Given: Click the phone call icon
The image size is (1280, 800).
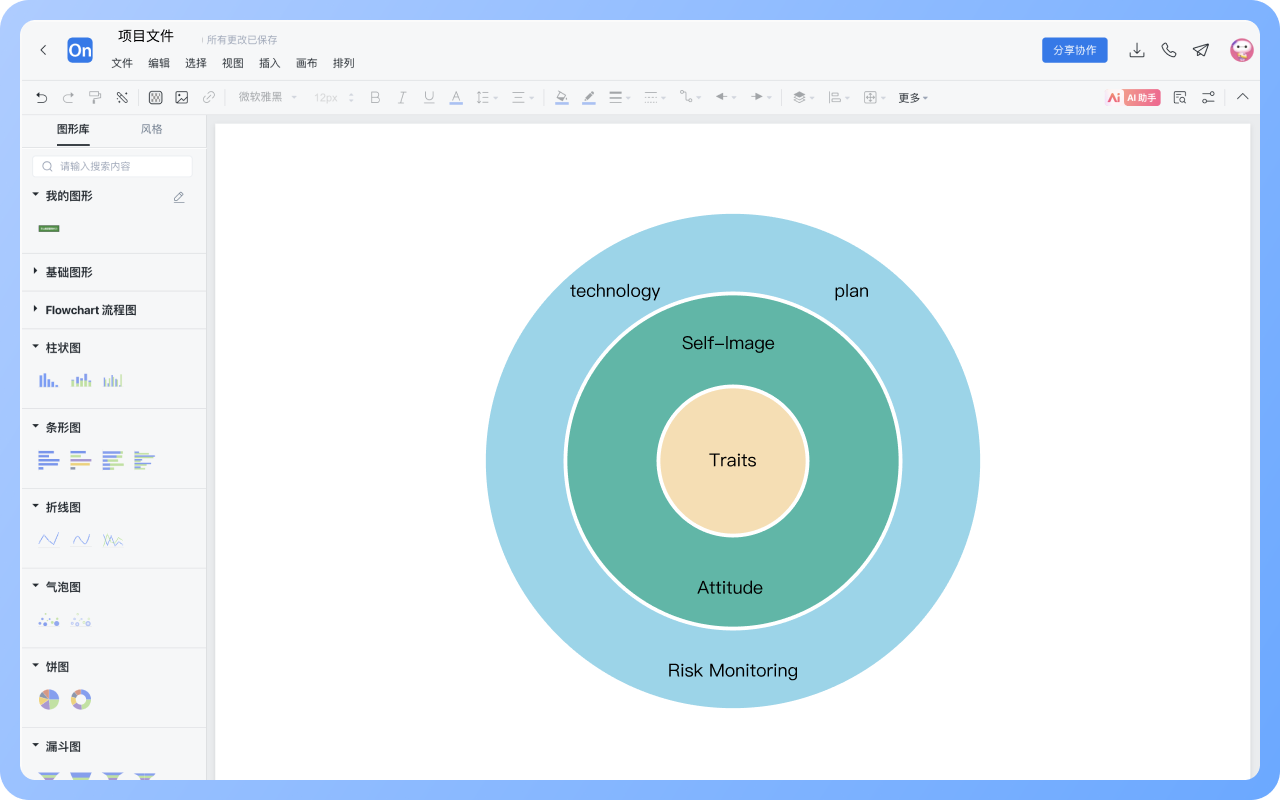Looking at the screenshot, I should (x=1169, y=50).
